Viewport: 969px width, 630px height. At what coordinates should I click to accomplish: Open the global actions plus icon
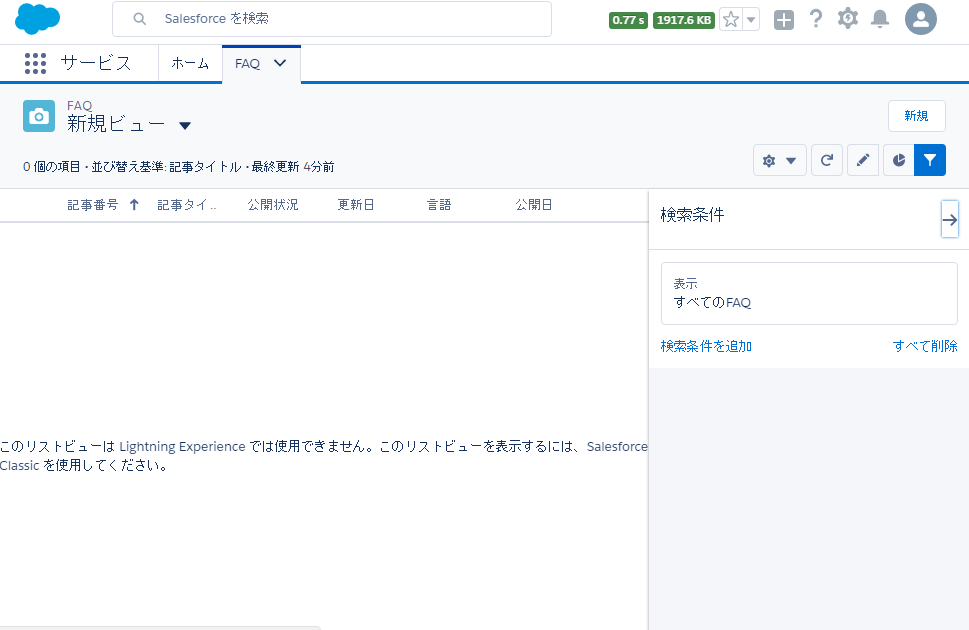pos(784,20)
